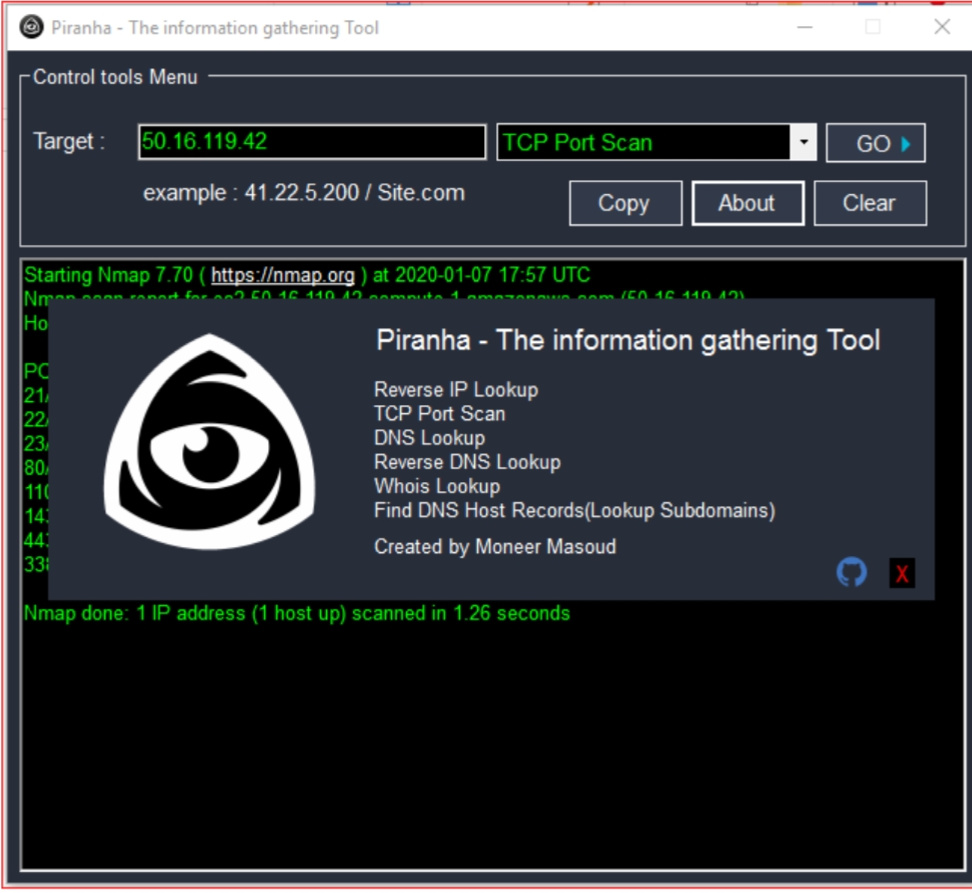Click the 'Reverse DNS Lookup' line
The height and width of the screenshot is (893, 972).
pos(467,462)
